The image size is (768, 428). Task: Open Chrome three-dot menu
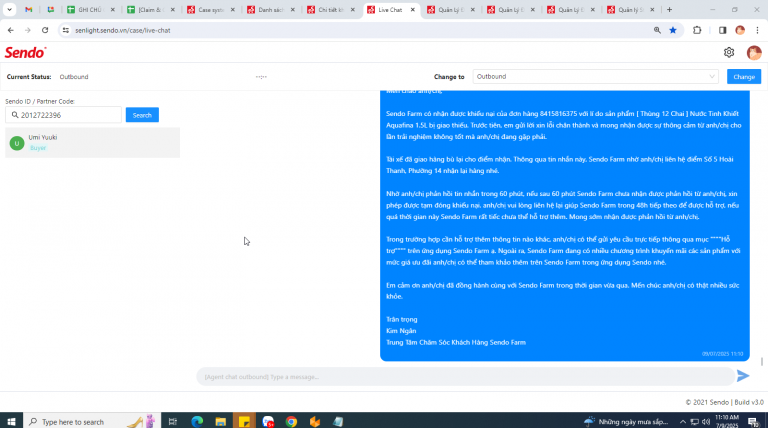[757, 30]
